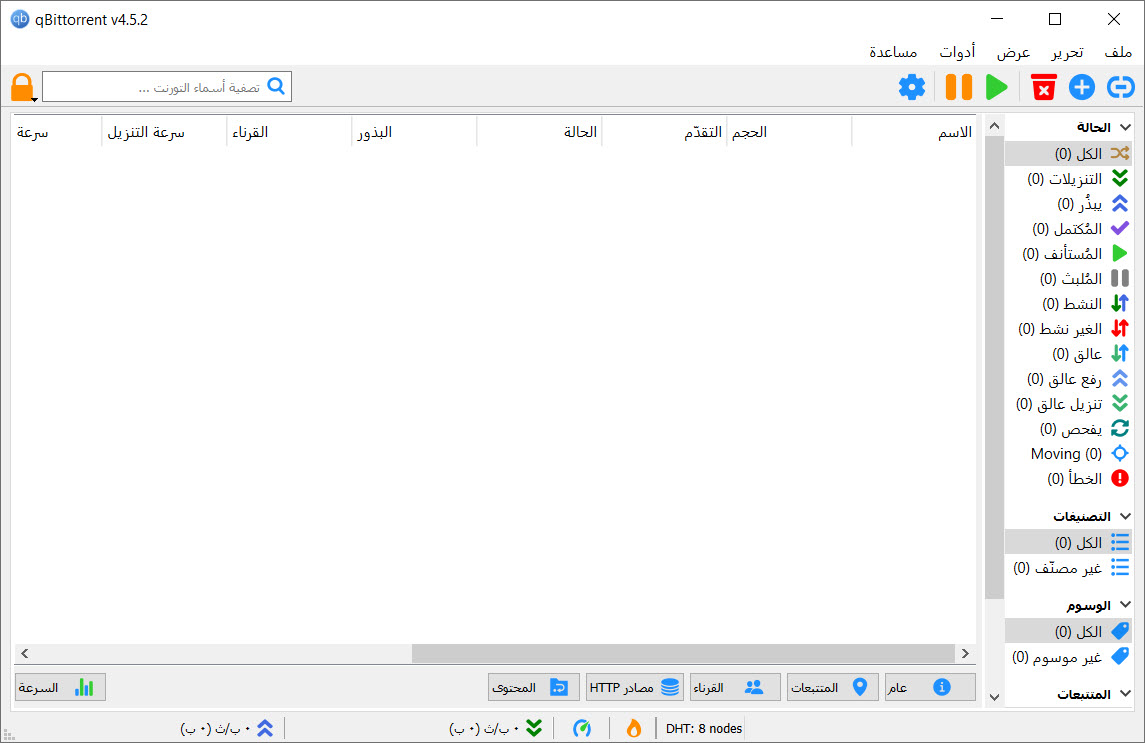The image size is (1145, 743).
Task: Open the القرناء peers tab button
Action: pos(733,687)
